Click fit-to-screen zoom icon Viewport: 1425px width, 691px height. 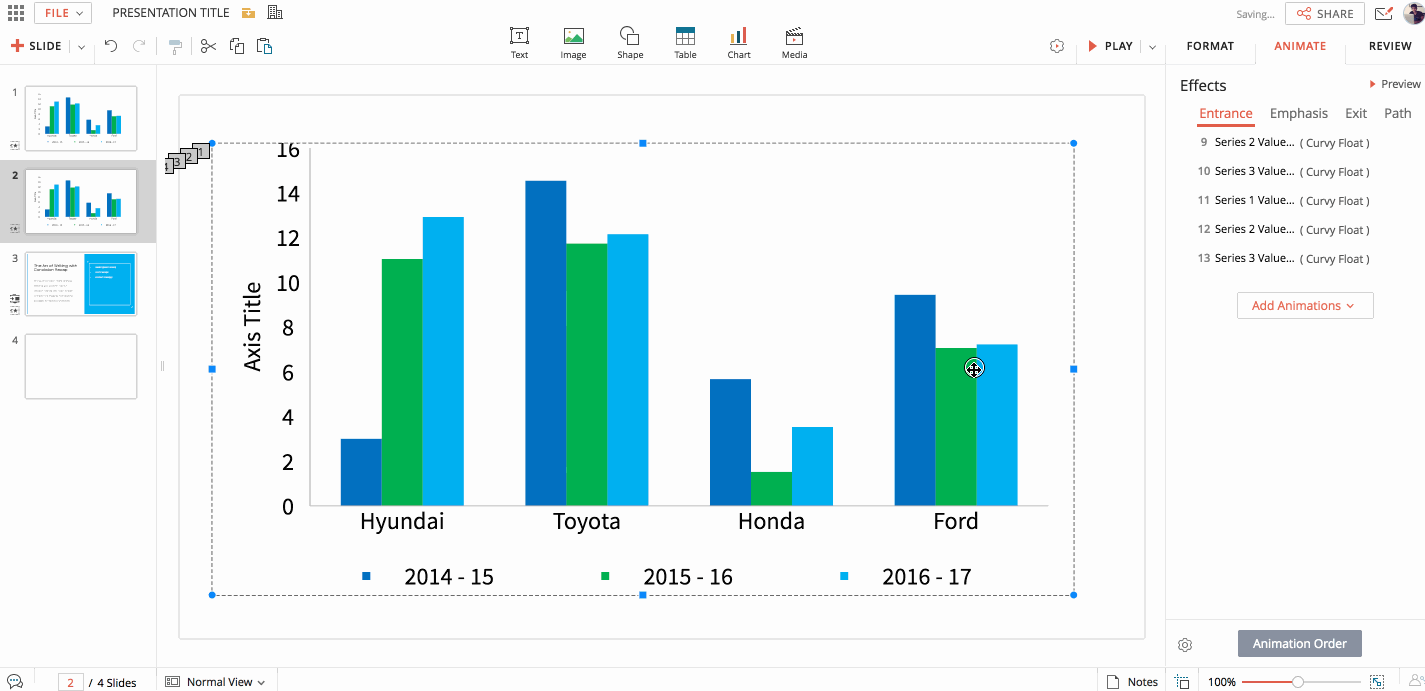point(1377,682)
